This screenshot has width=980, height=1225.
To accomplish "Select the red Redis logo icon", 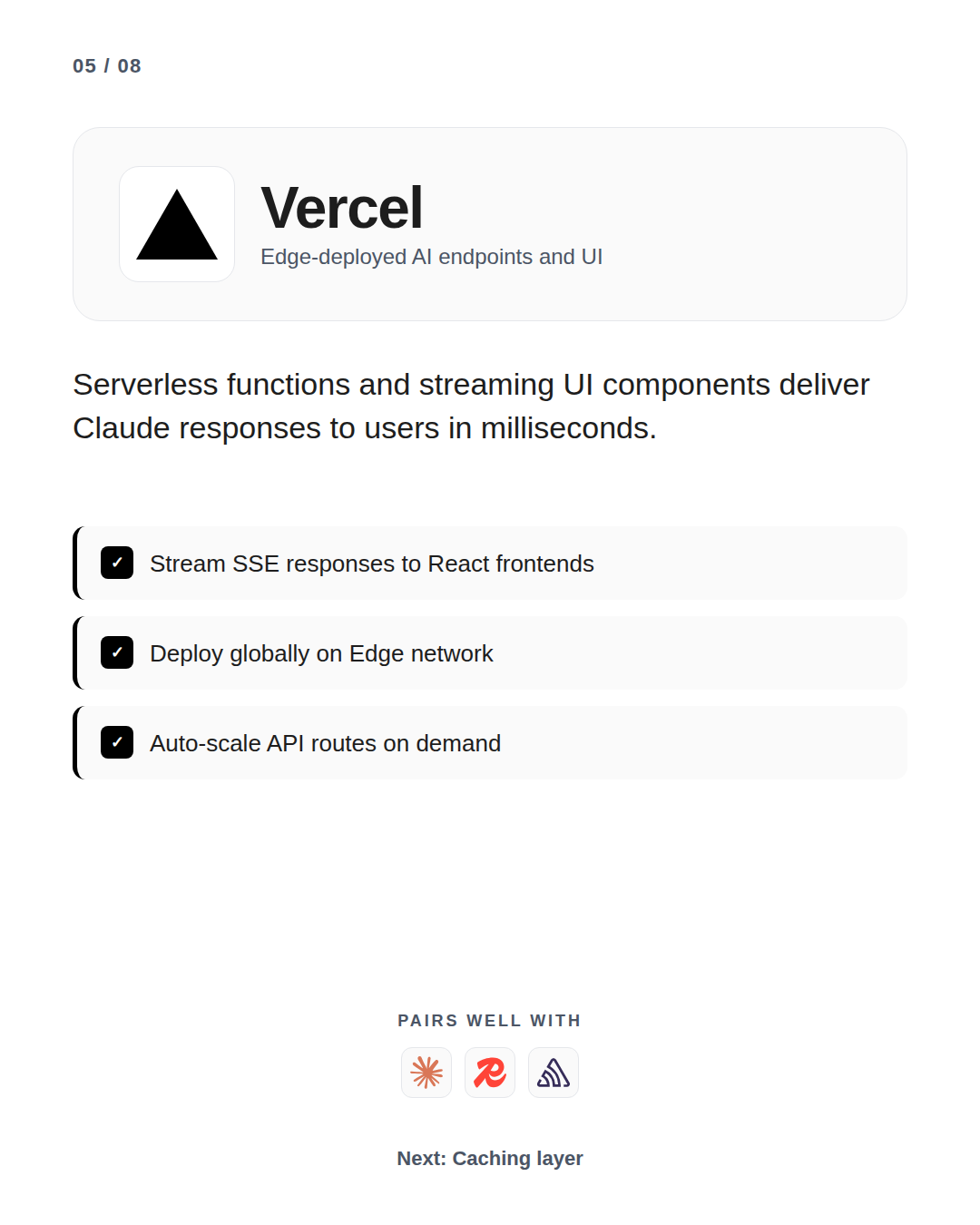I will click(x=490, y=1073).
